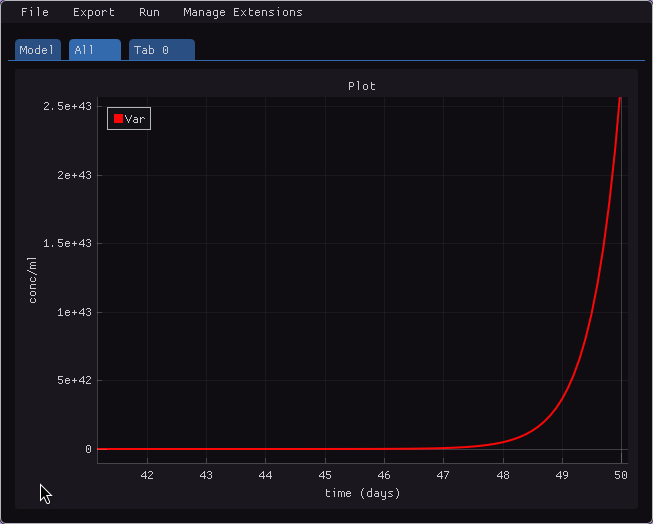Click the 0 tick on the y-axis
653x524 pixels.
pyautogui.click(x=88, y=450)
